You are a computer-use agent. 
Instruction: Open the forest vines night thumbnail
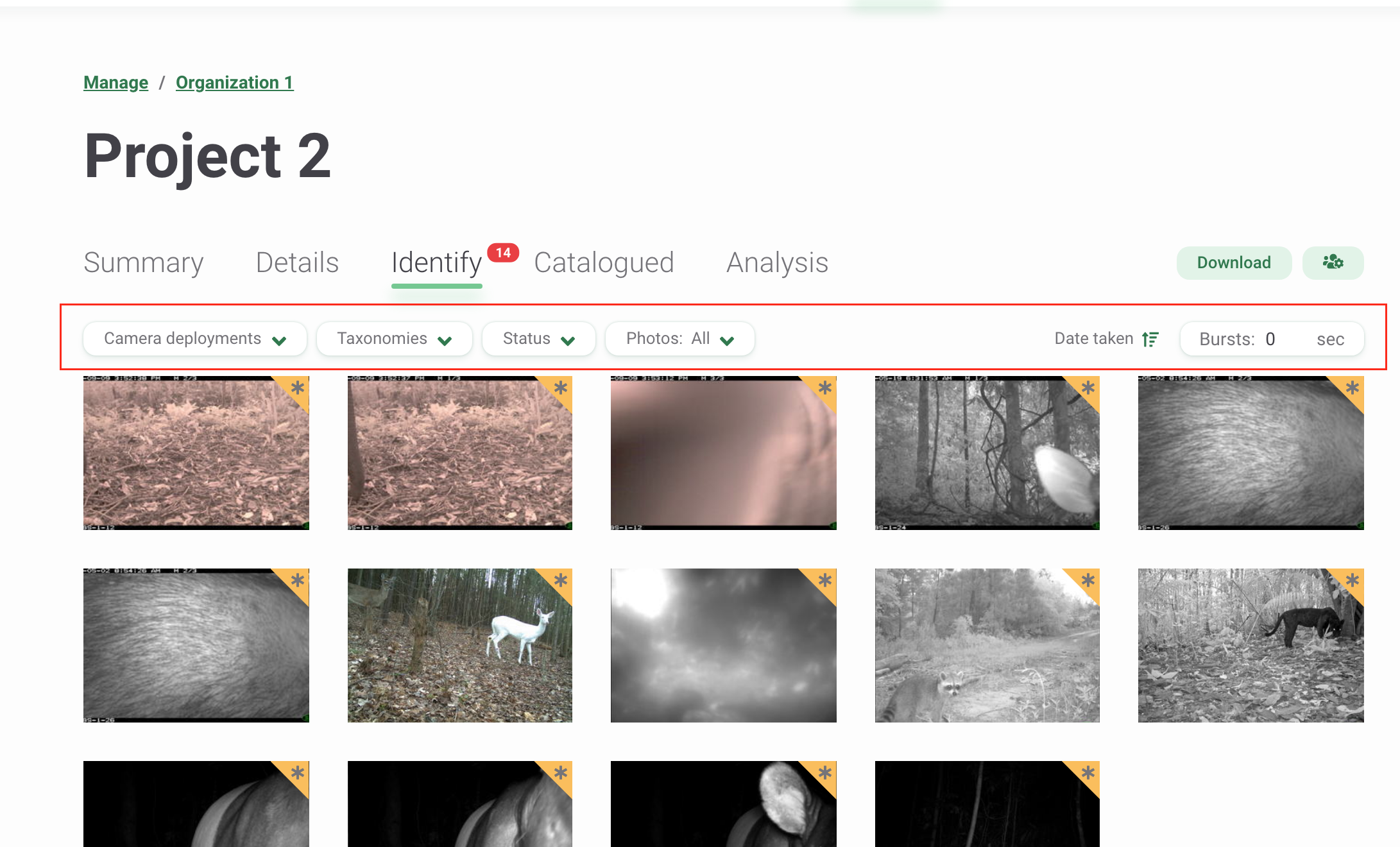point(987,453)
